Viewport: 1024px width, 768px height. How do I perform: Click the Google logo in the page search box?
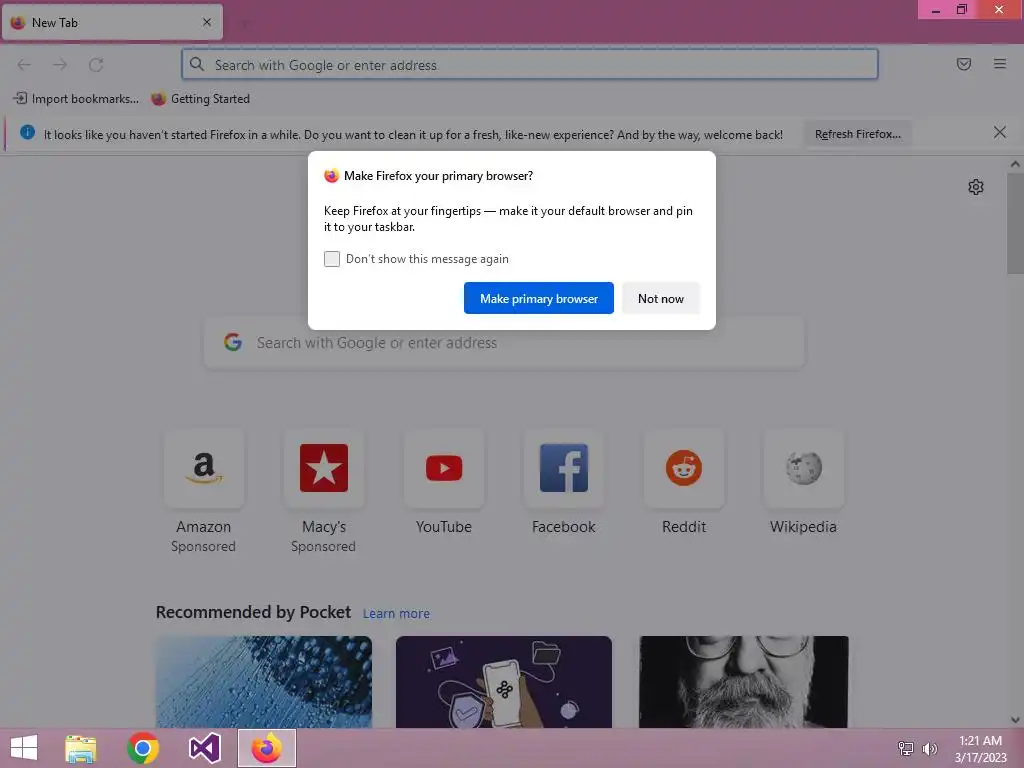pos(233,342)
